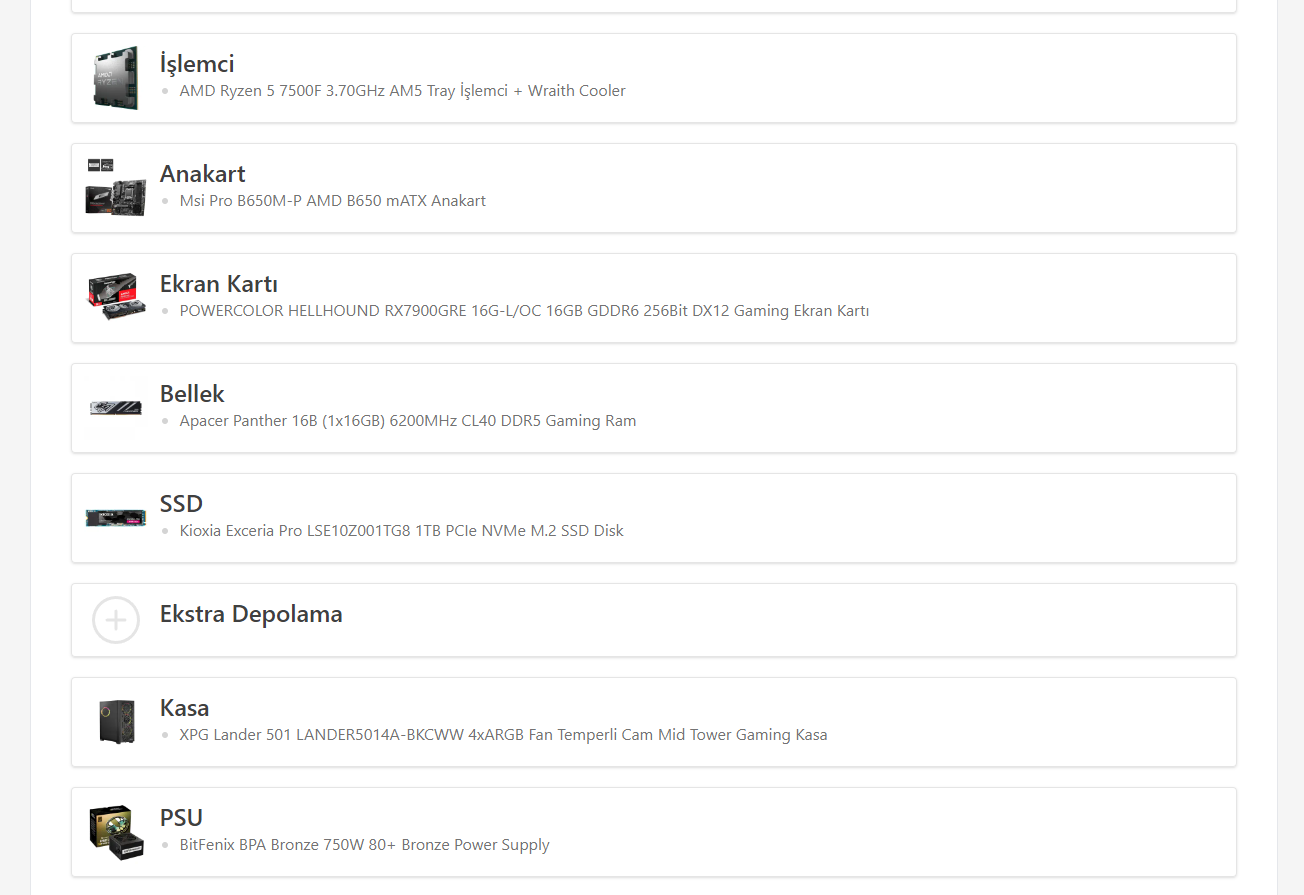Open the Ekran Kartı category heading

219,284
